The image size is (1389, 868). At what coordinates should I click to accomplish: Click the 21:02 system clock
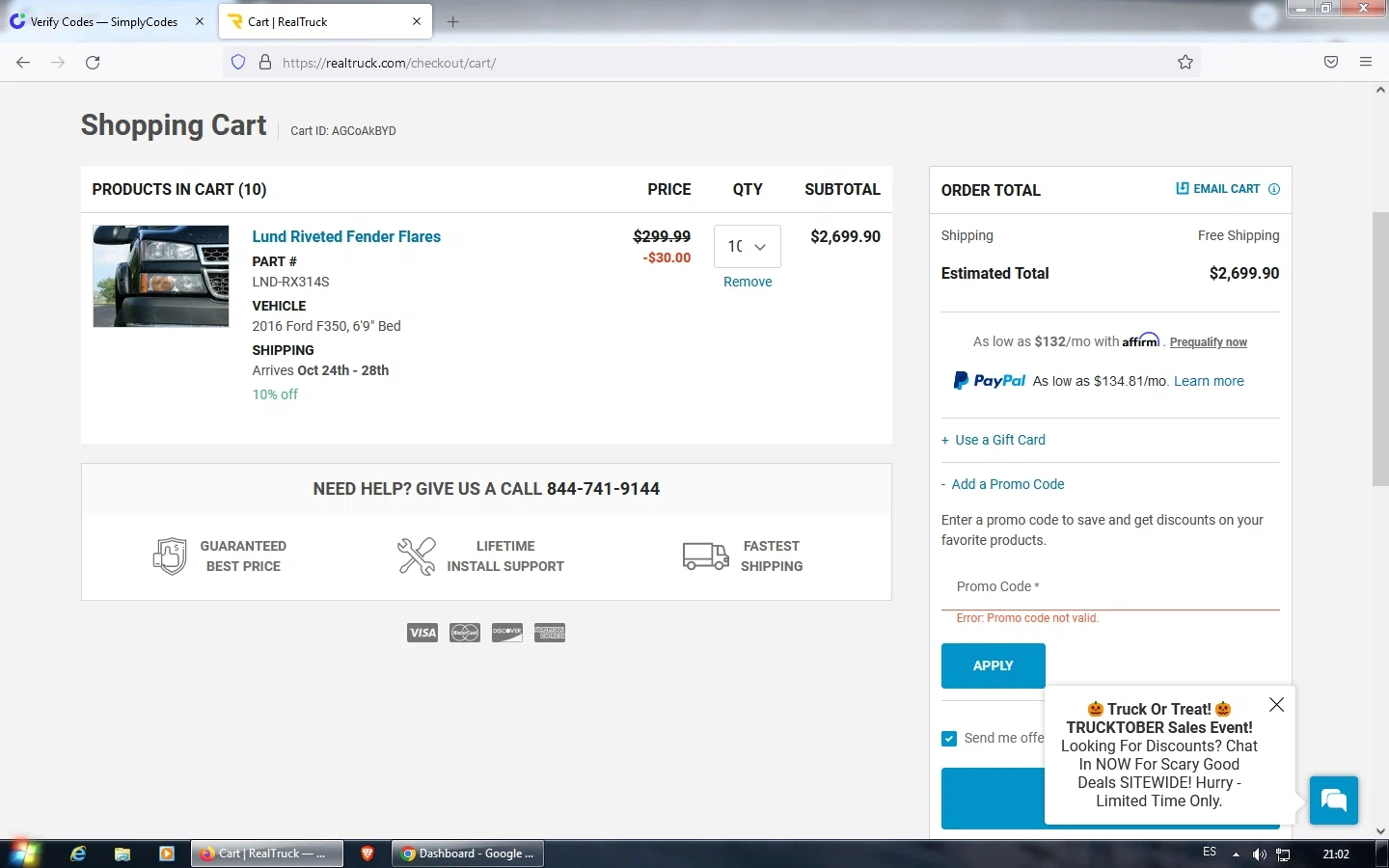point(1336,854)
